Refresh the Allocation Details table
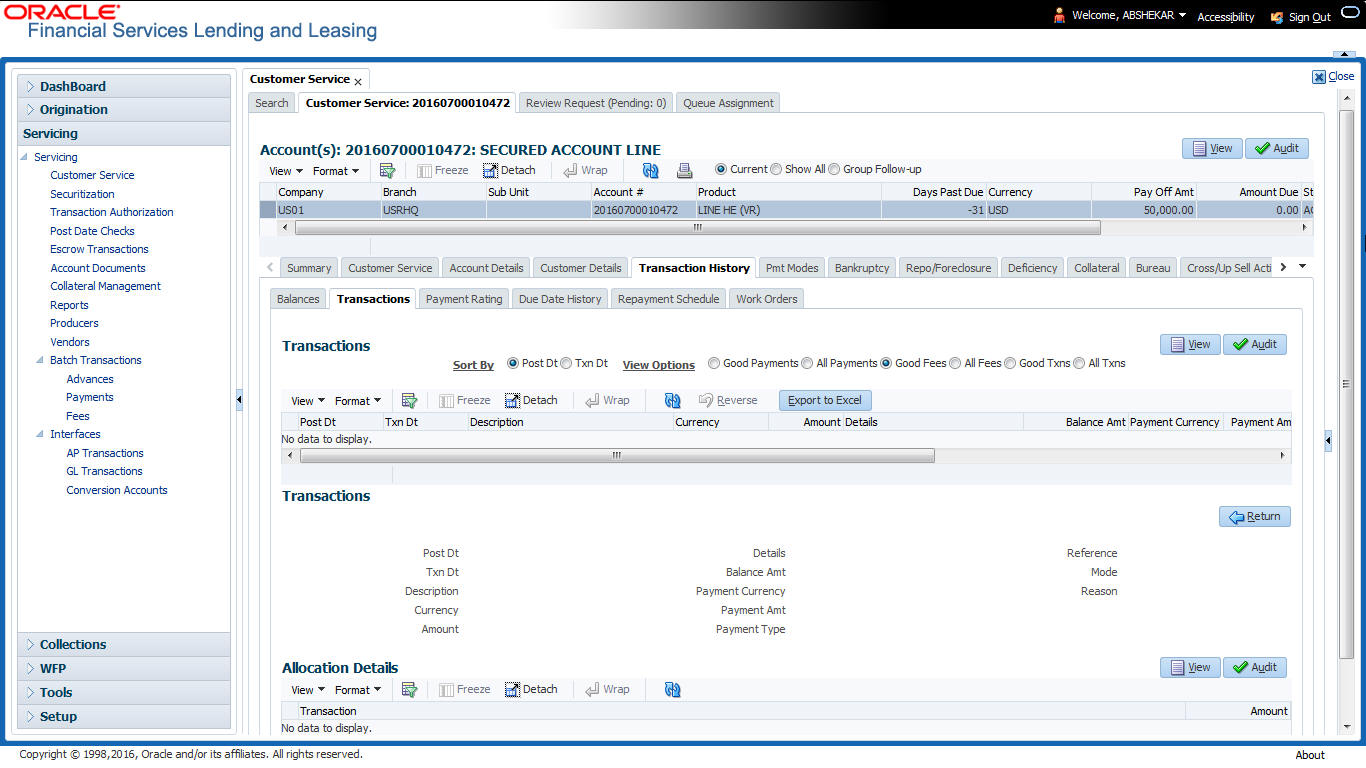 tap(672, 689)
